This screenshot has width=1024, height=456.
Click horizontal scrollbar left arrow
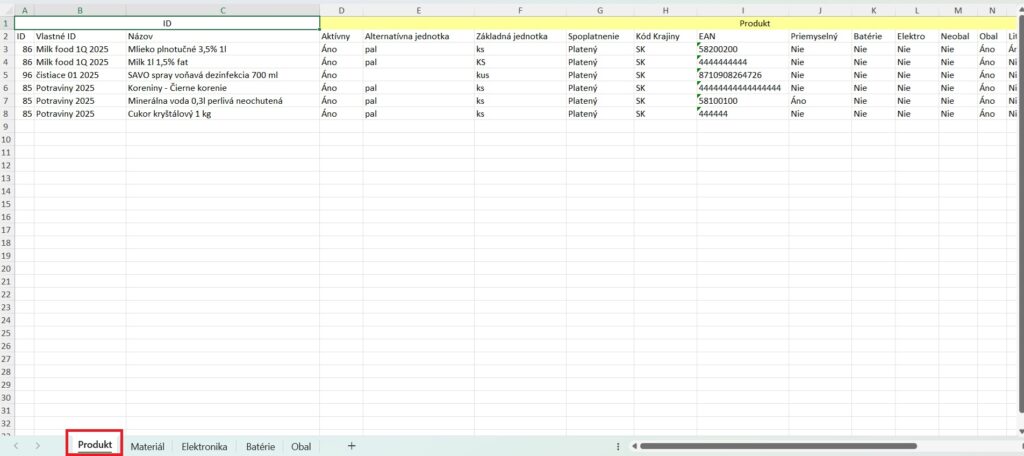pyautogui.click(x=631, y=446)
